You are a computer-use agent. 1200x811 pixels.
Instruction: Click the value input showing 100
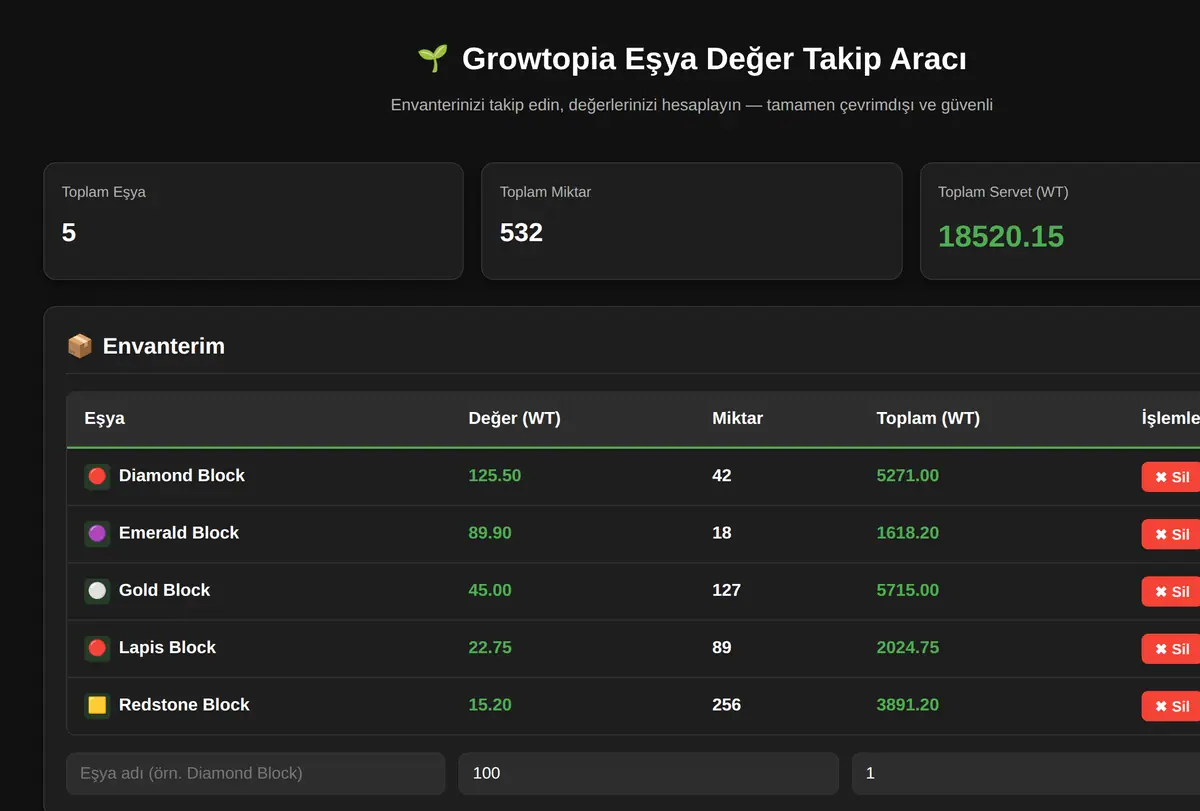tap(648, 773)
